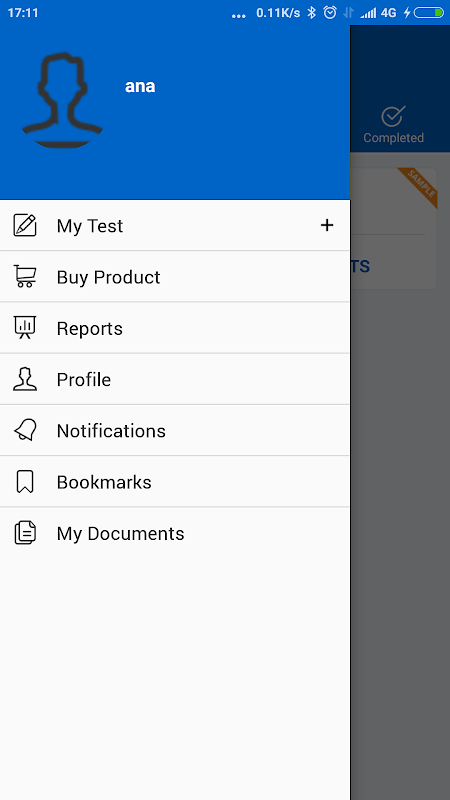Tap the shopping cart icon
450x800 pixels.
click(x=24, y=277)
